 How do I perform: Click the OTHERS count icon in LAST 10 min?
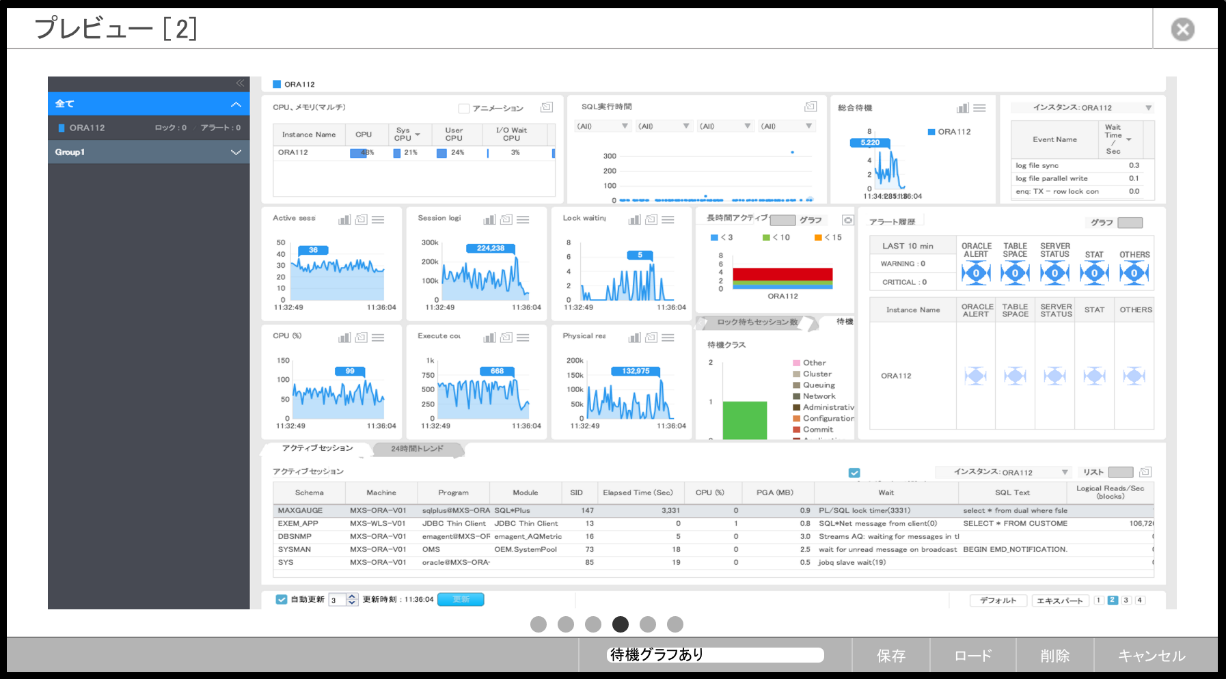coord(1134,273)
